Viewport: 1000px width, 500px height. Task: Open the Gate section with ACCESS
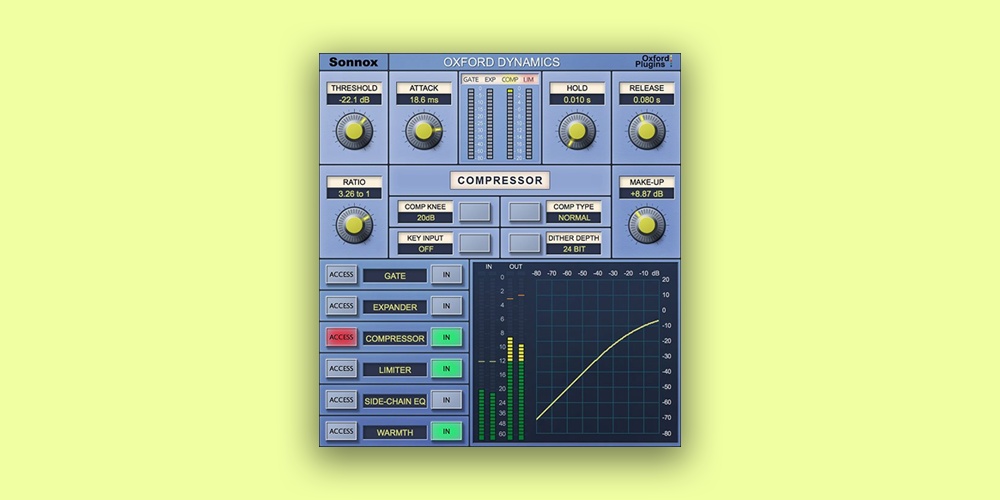[342, 275]
